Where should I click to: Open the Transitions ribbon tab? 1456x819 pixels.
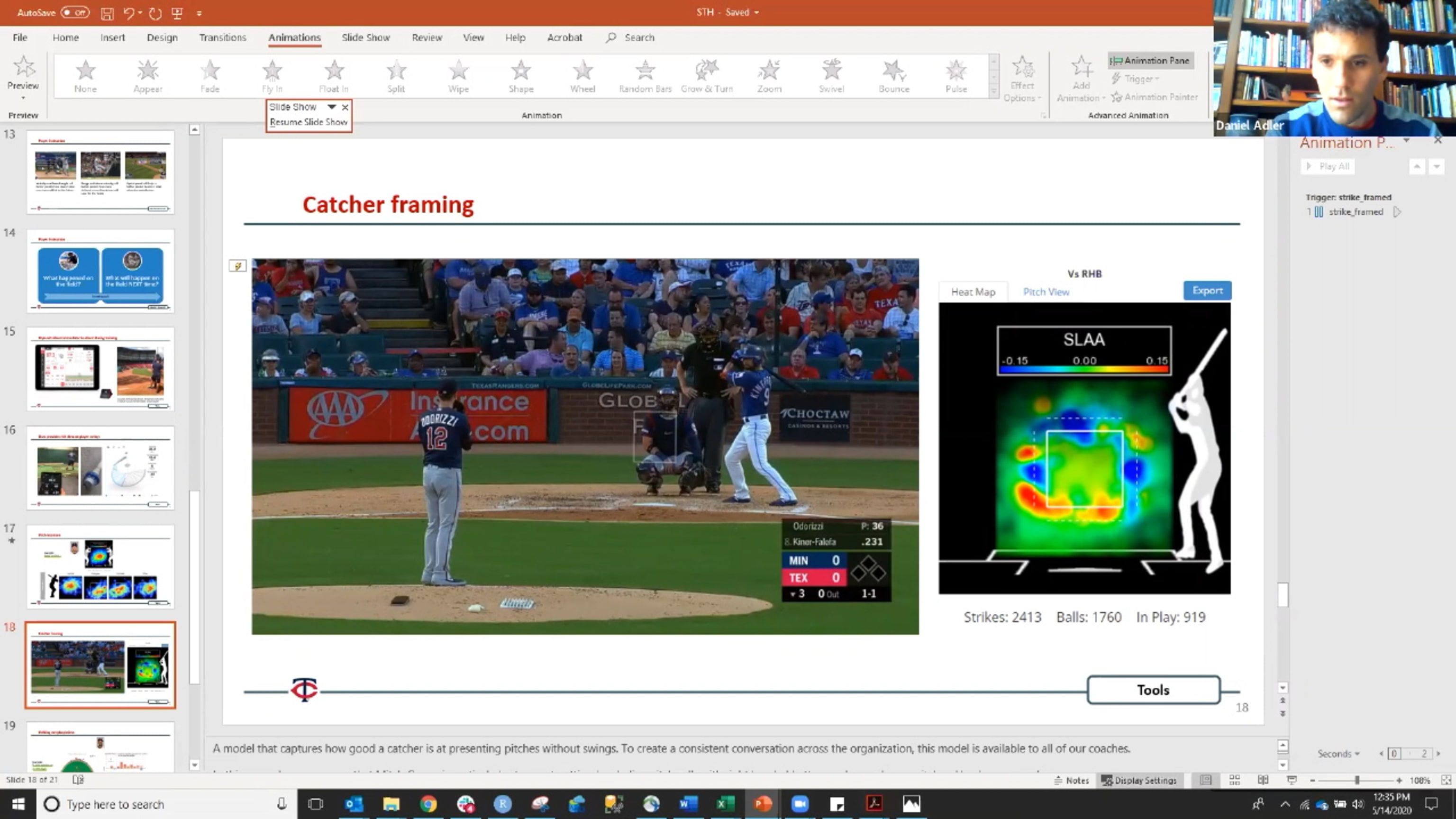(222, 37)
